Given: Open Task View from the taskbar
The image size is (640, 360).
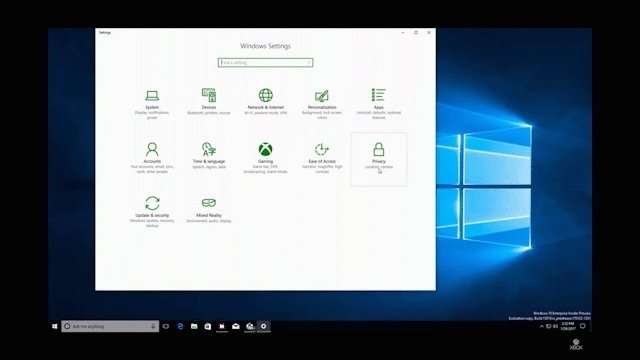Looking at the screenshot, I should click(x=166, y=326).
